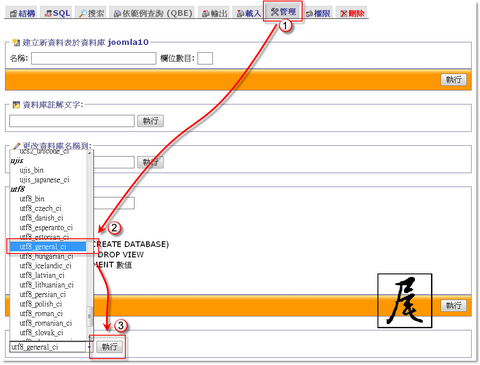Select utf8_lithuanian_ci in the collation list
Viewport: 480px width, 365px height.
click(48, 285)
